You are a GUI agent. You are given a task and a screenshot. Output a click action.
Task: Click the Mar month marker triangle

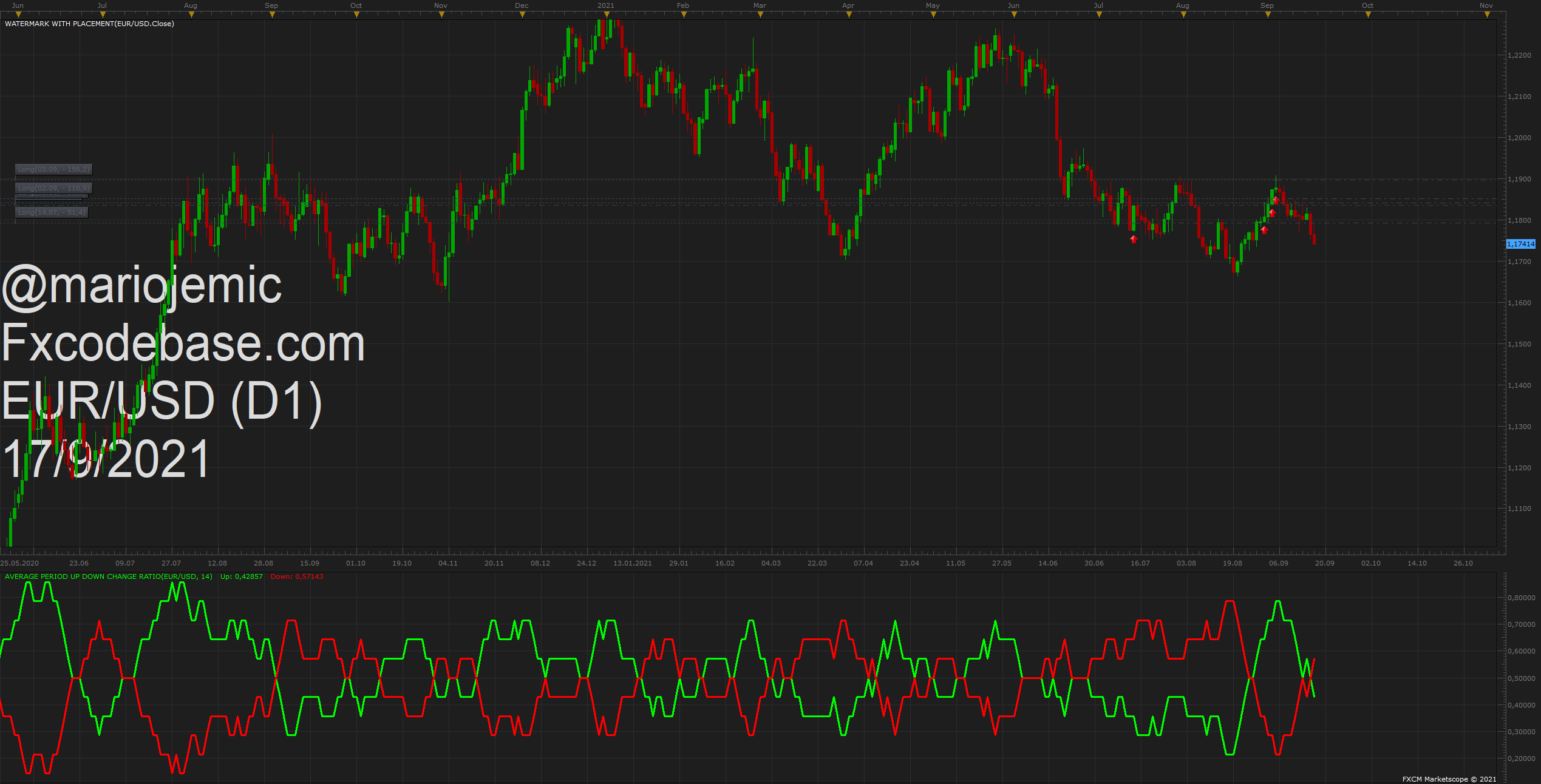tap(760, 15)
